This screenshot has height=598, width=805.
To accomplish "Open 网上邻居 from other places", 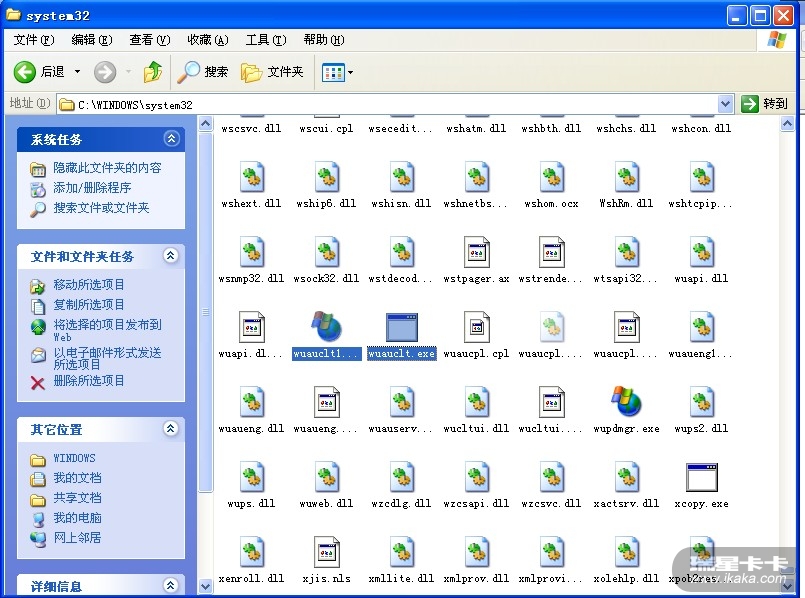I will click(77, 538).
